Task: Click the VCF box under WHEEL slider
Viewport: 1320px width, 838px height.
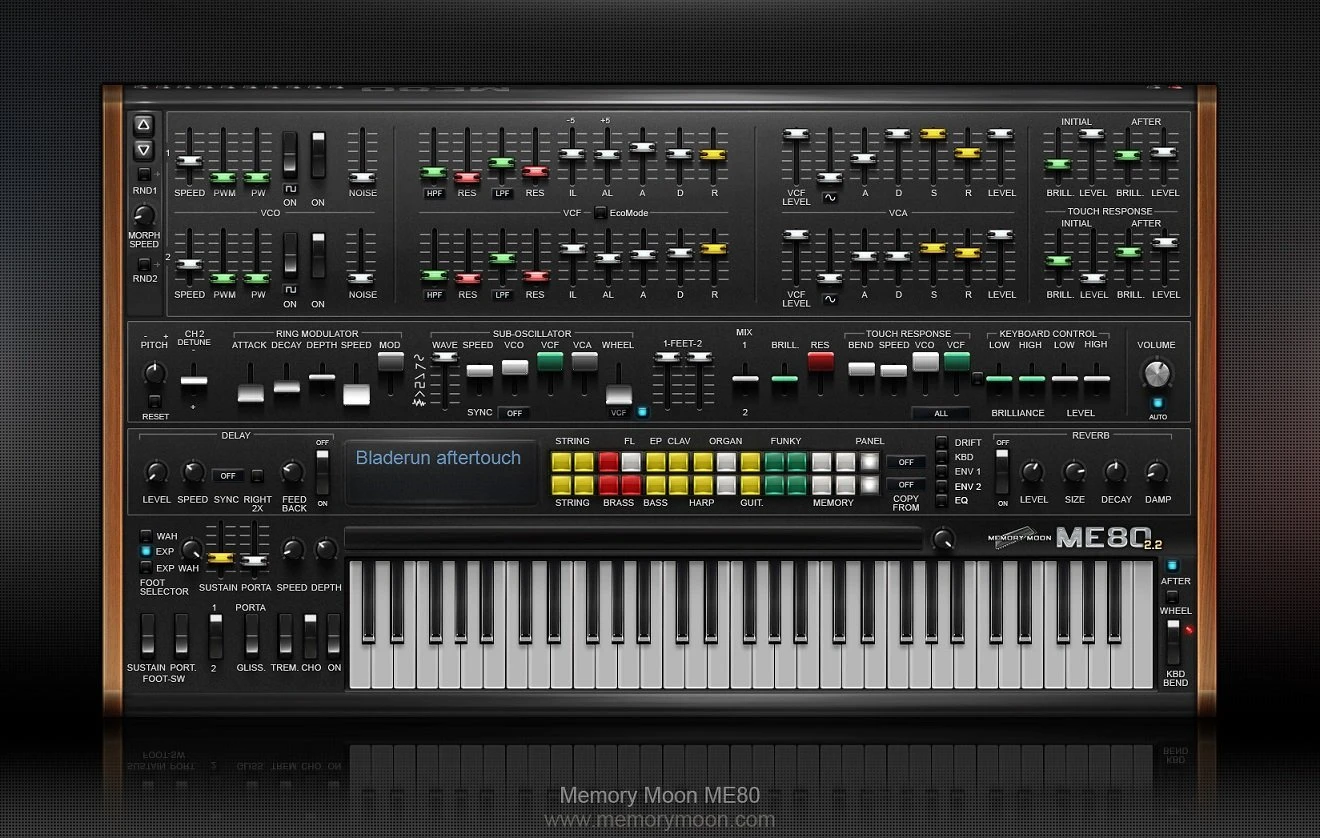Action: [x=619, y=412]
